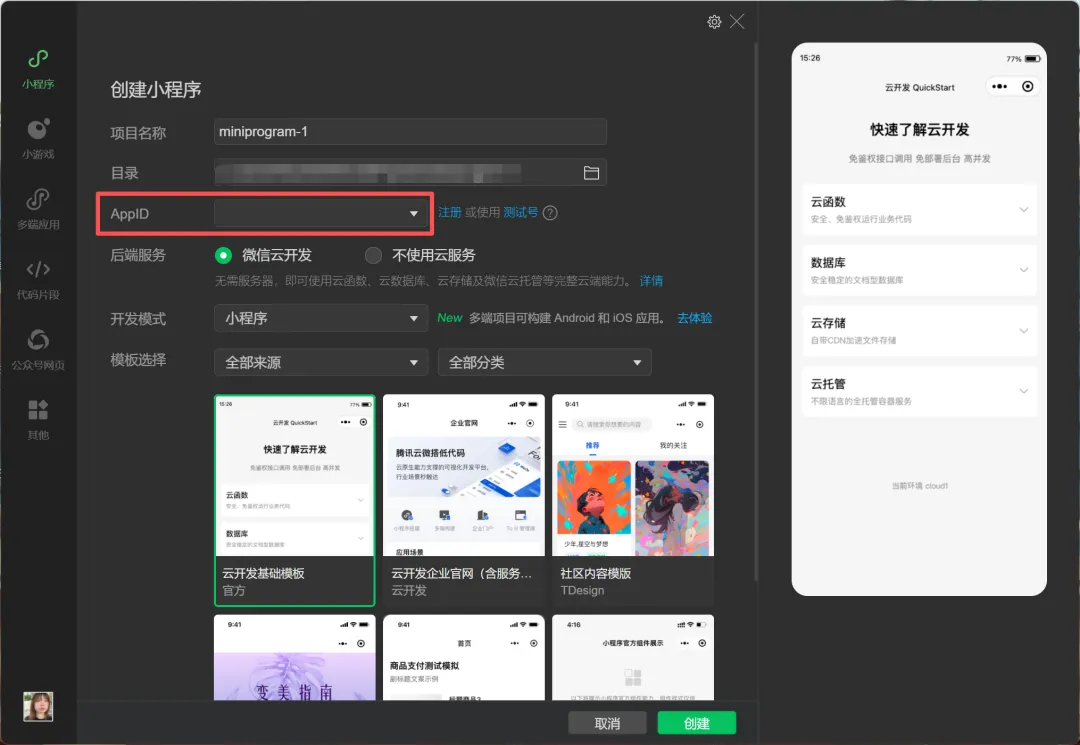Open the 代码片段 sidebar category
Viewport: 1080px width, 745px height.
38,280
